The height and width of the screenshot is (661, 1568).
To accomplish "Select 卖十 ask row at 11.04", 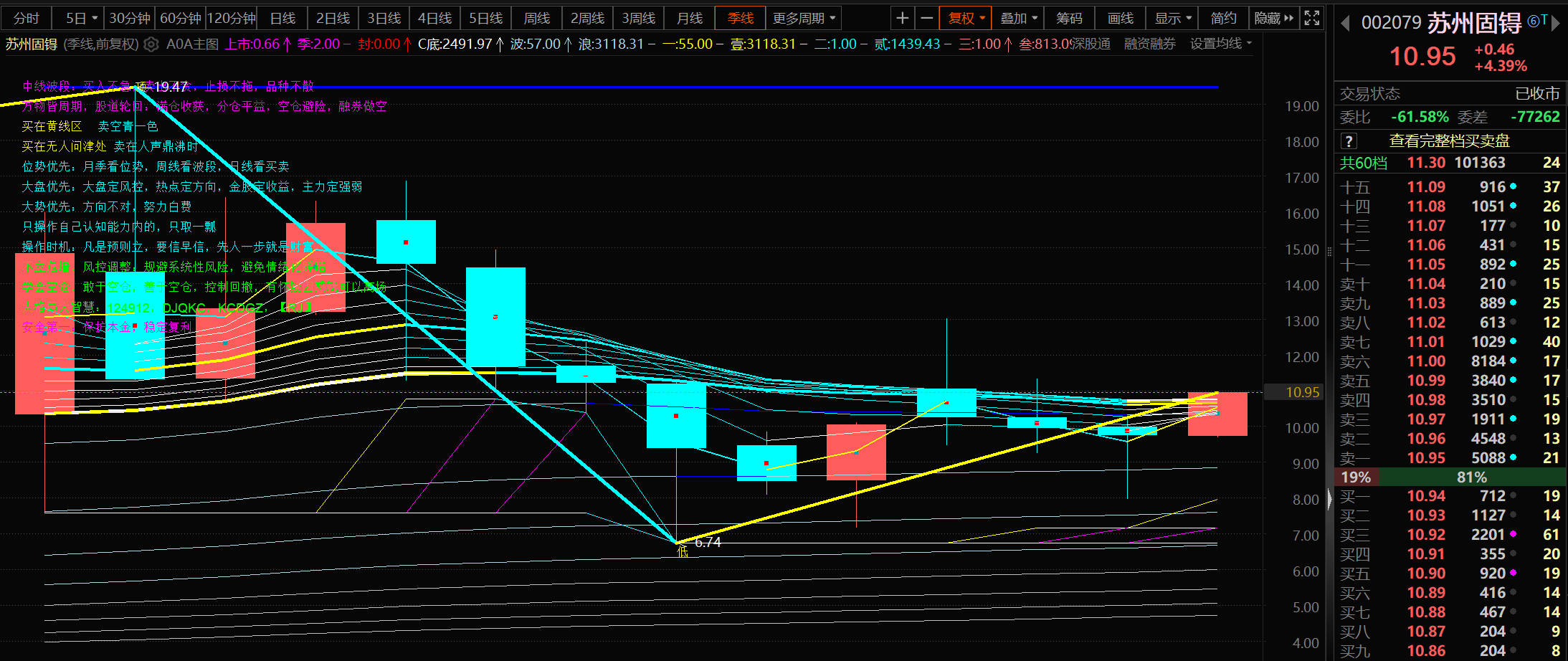I will pos(1450,284).
